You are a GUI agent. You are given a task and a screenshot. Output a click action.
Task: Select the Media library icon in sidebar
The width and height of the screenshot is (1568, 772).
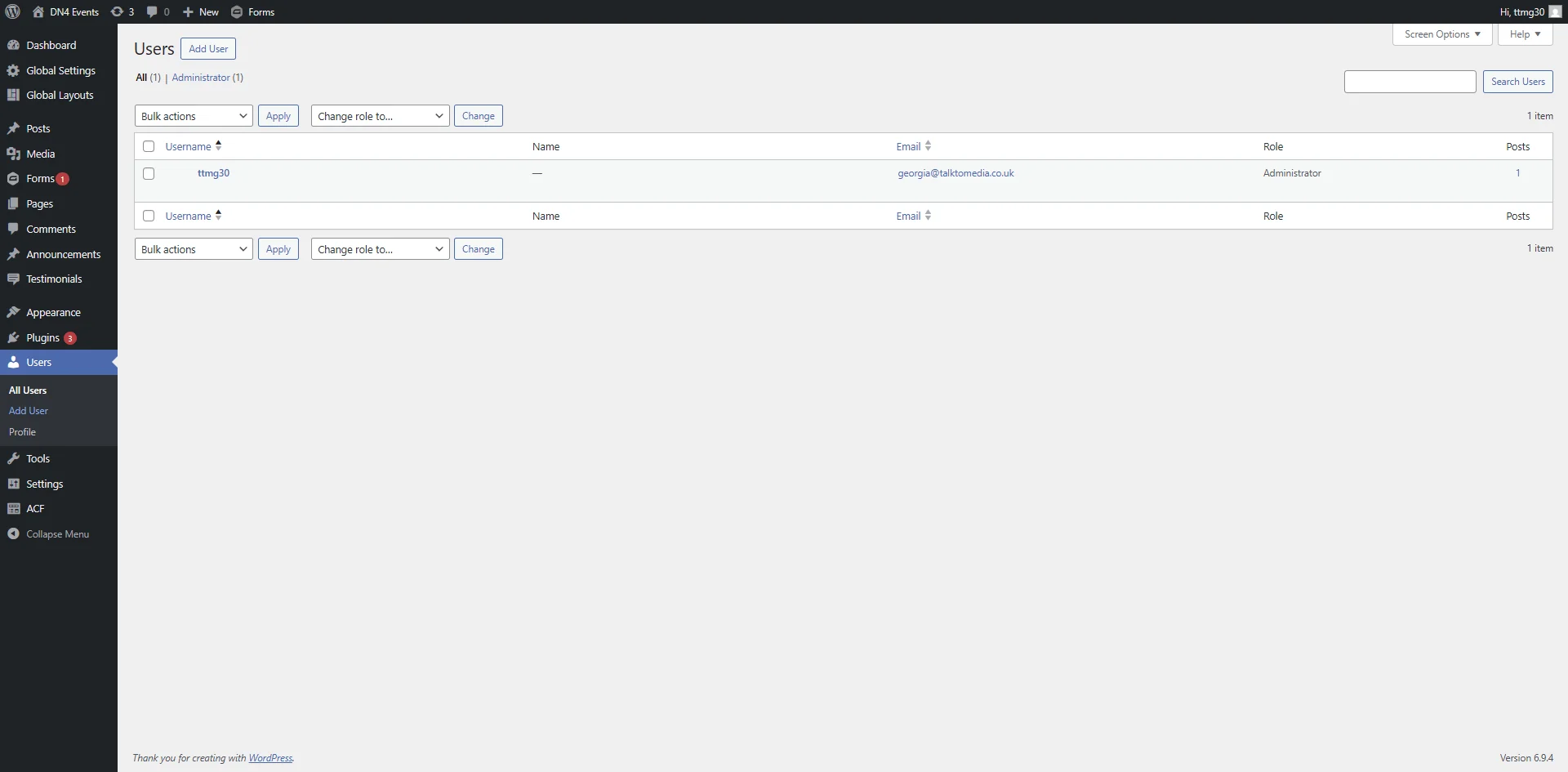tap(14, 154)
